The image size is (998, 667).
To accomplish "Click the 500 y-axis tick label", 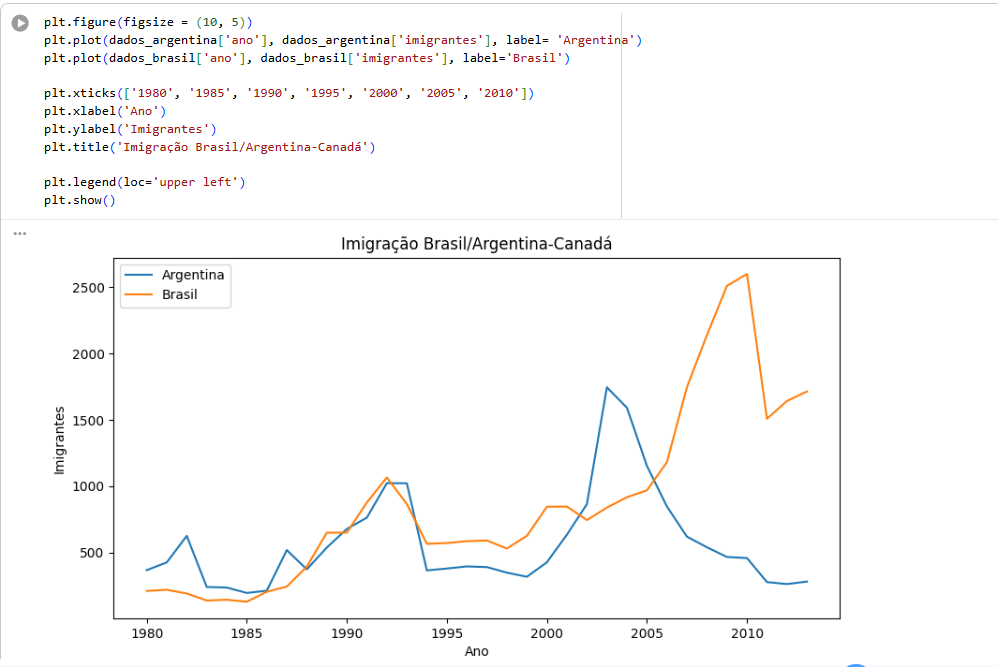I will click(92, 553).
